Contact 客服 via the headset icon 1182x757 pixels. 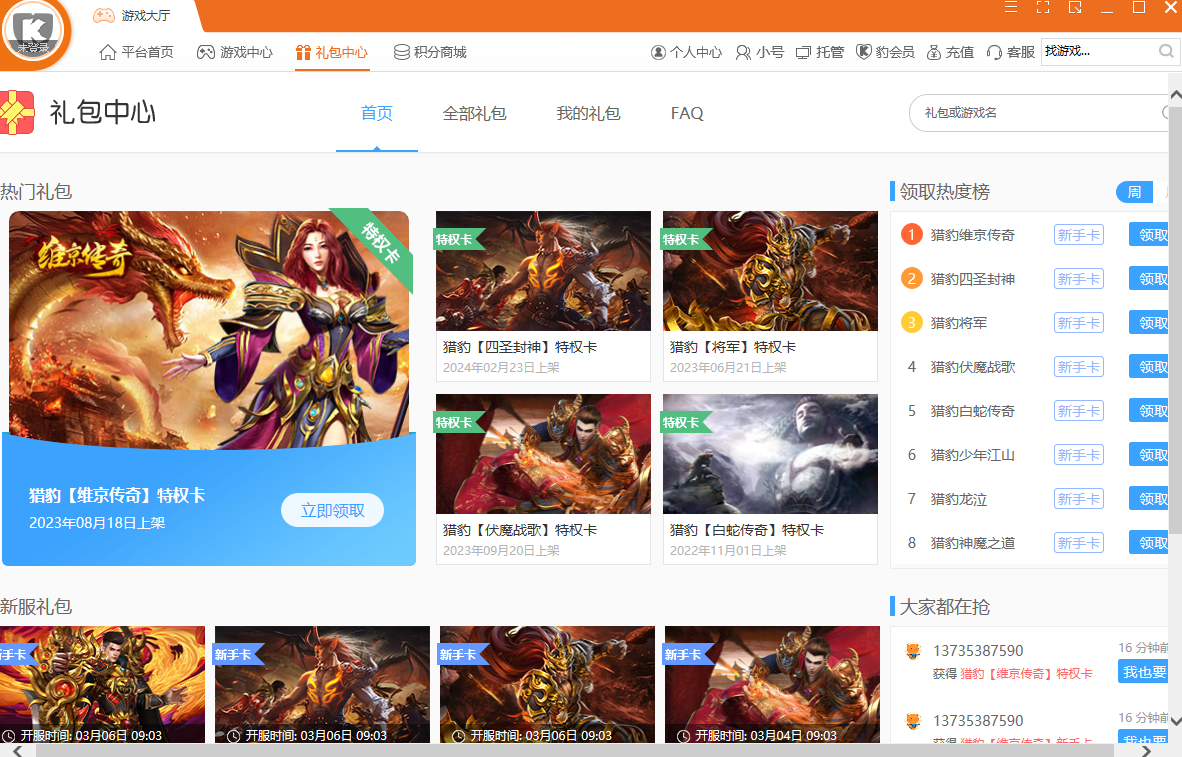click(x=994, y=52)
